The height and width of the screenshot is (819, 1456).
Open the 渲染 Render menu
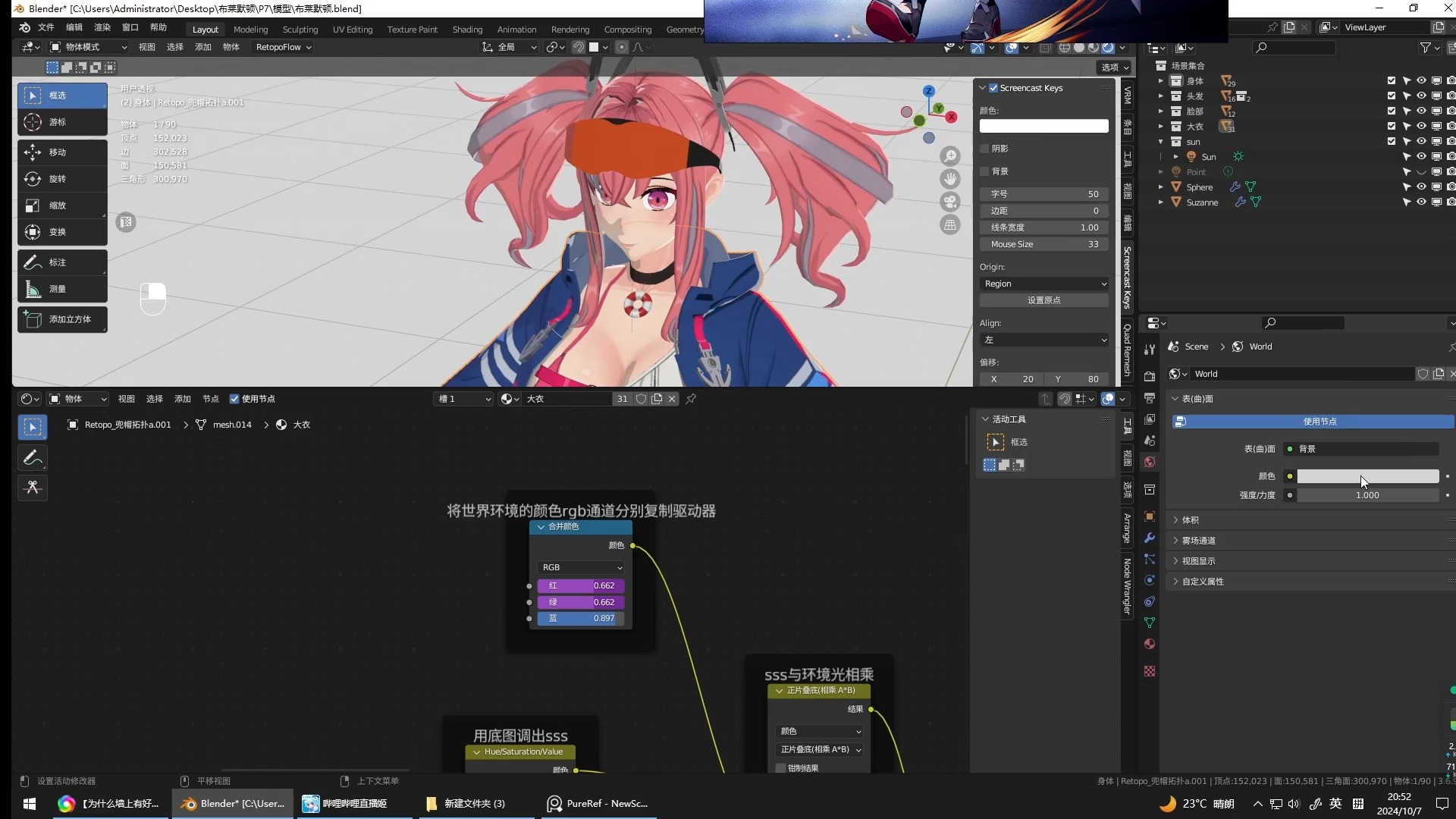(102, 27)
